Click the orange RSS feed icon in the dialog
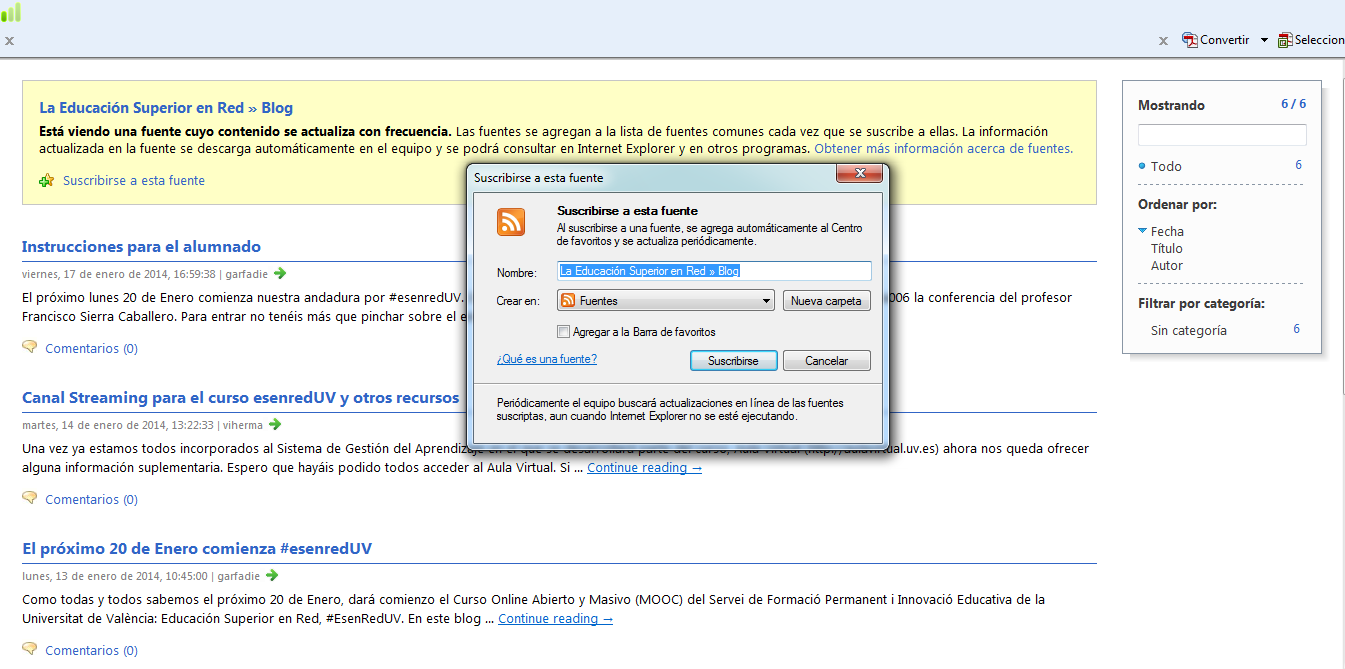Viewport: 1345px width, 669px height. point(511,223)
